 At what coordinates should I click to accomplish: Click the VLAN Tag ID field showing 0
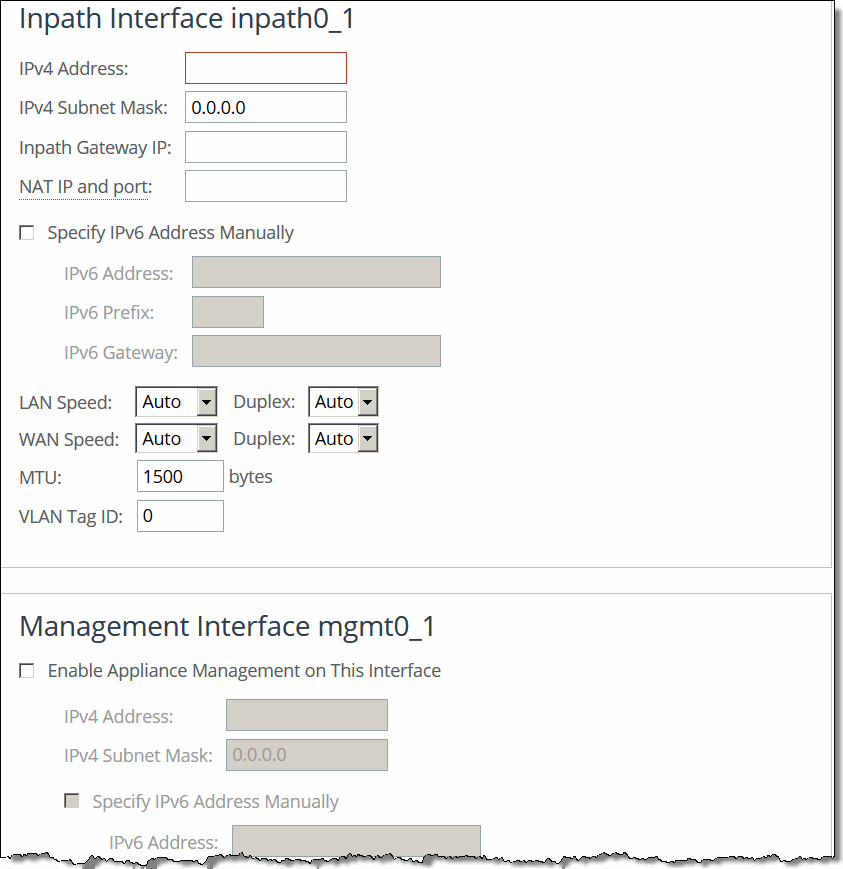point(180,515)
